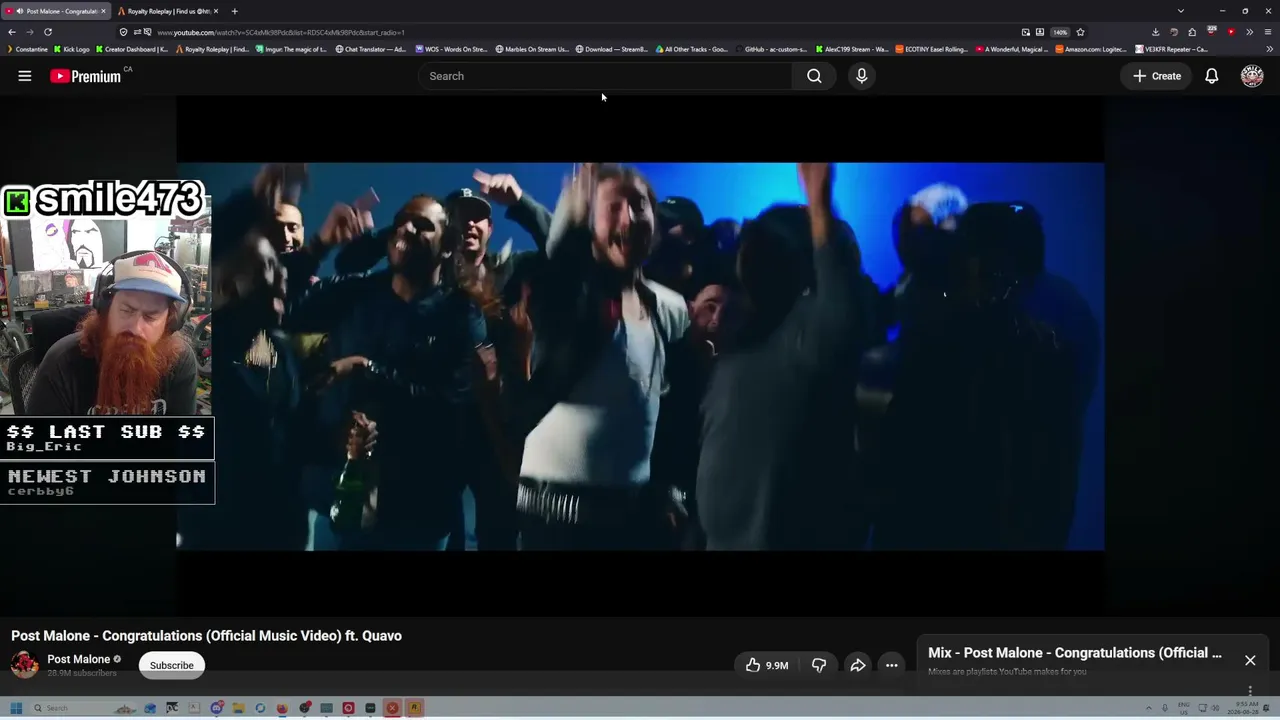Image resolution: width=1280 pixels, height=720 pixels.
Task: Open the Marbles On Stream bookmark
Action: point(532,49)
